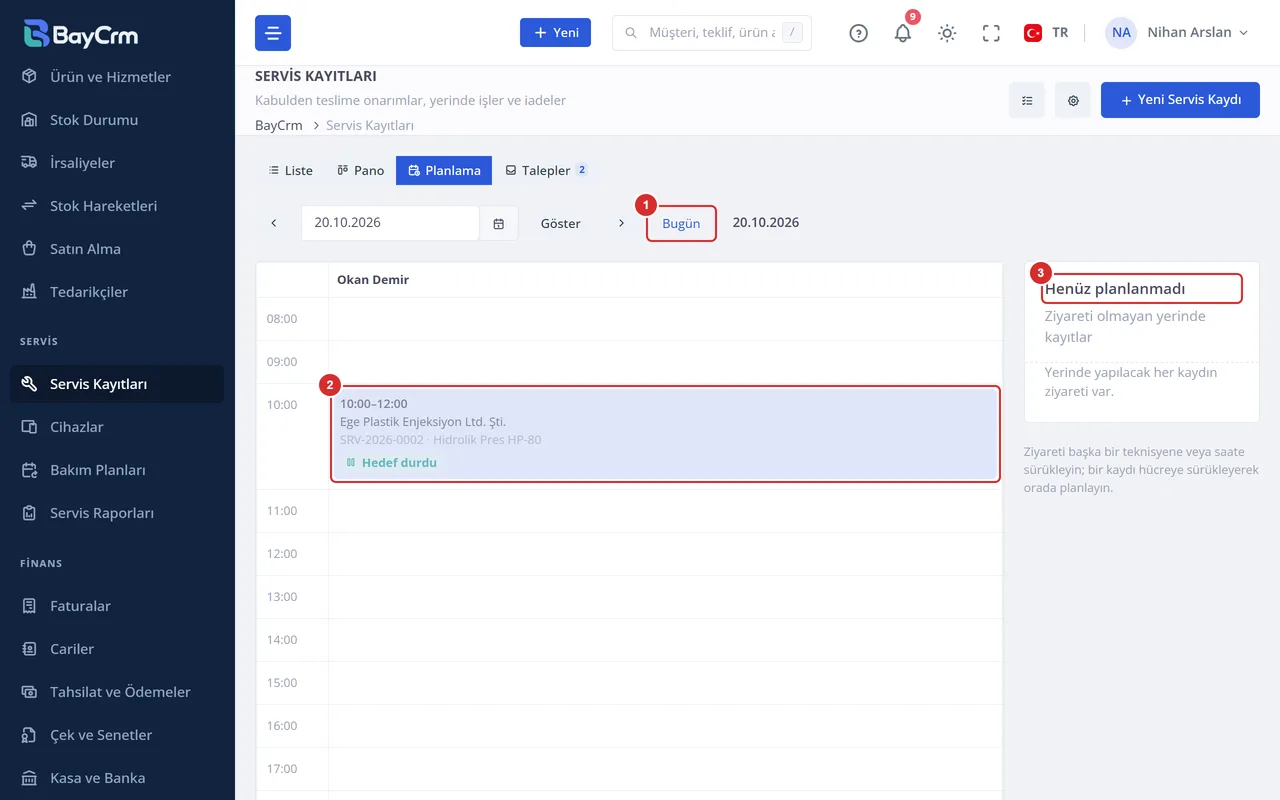Go to next day with right chevron
Image resolution: width=1280 pixels, height=800 pixels.
tap(621, 223)
